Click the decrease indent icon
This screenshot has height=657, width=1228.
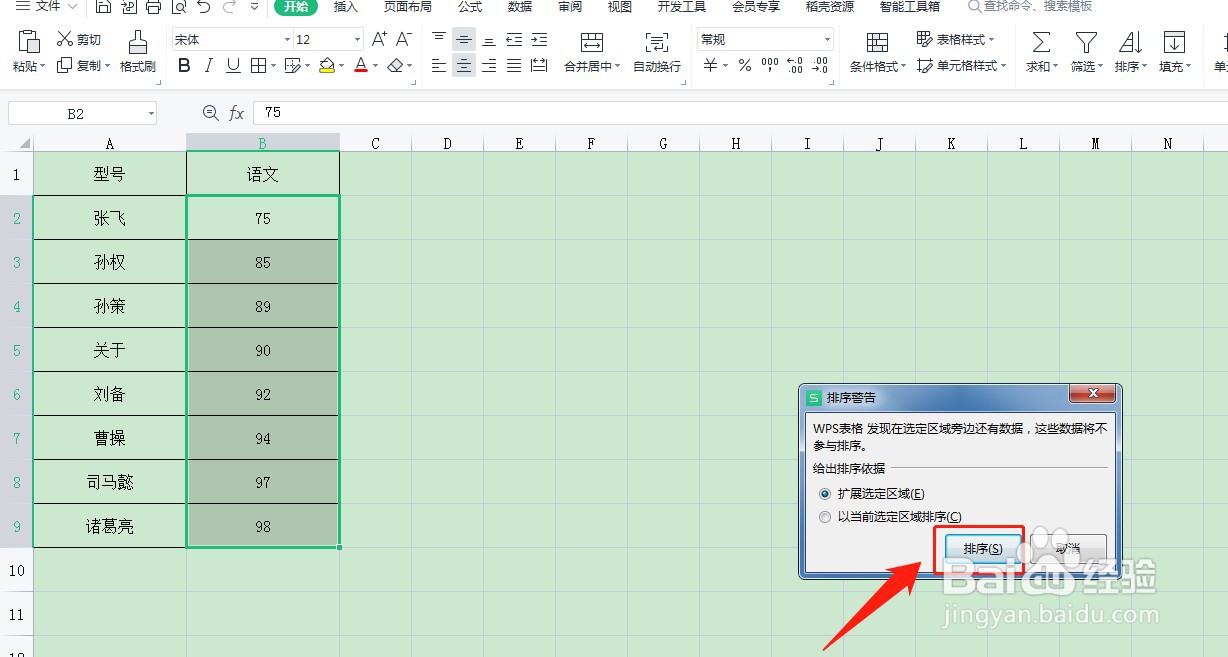(514, 39)
